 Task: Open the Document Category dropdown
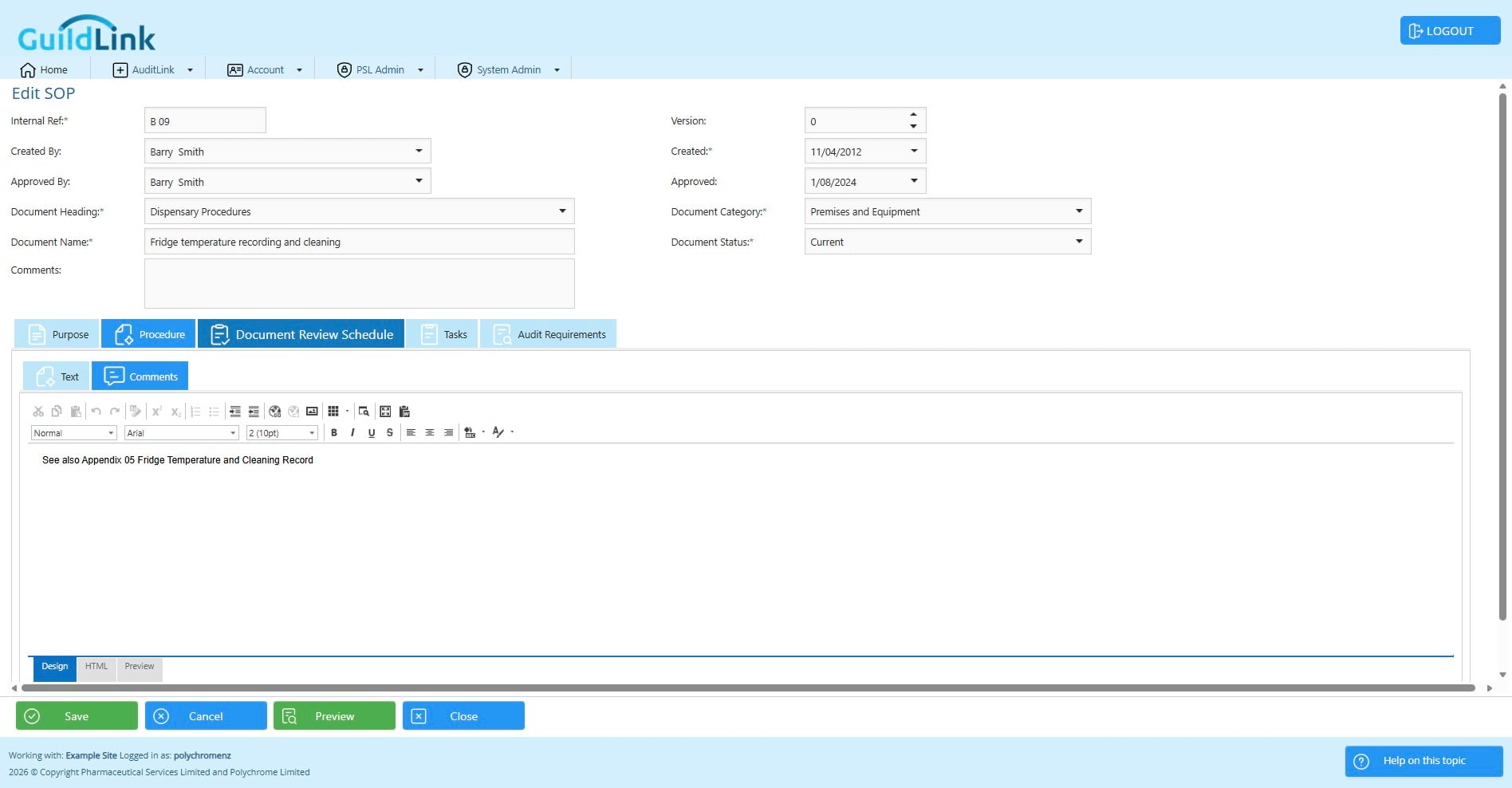coord(1079,211)
